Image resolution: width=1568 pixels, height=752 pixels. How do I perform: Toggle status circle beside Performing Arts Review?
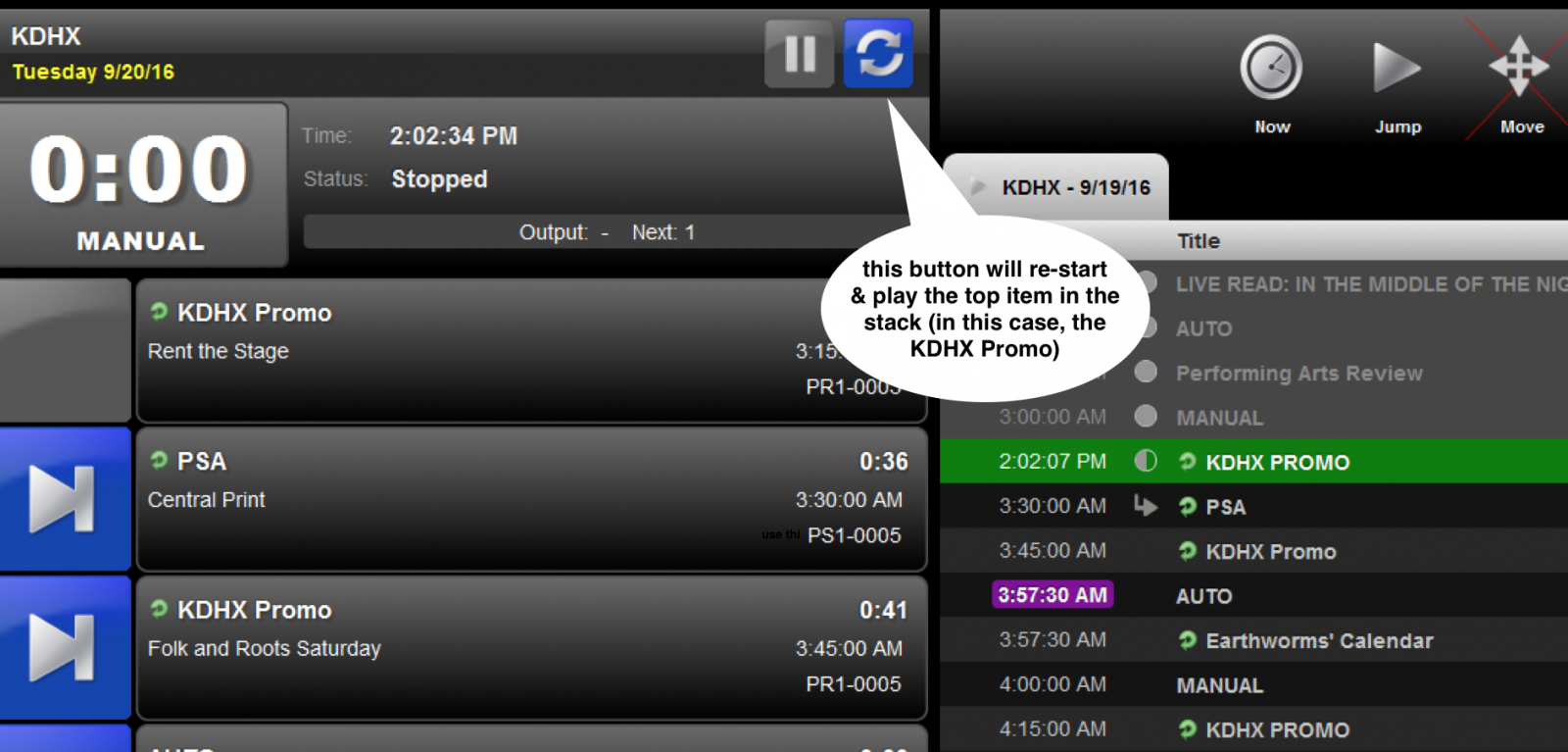tap(1146, 373)
